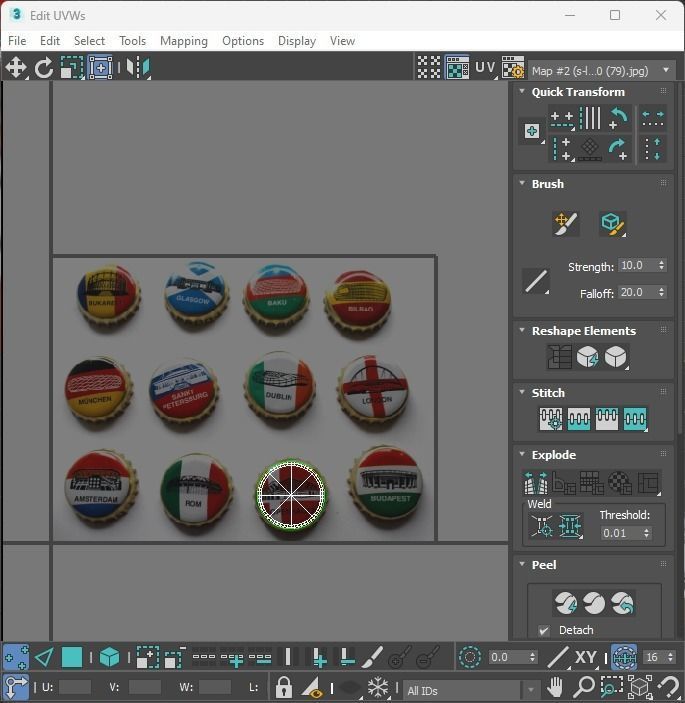Image resolution: width=685 pixels, height=703 pixels.
Task: Click the Freeze selected snowflake icon
Action: click(x=378, y=687)
